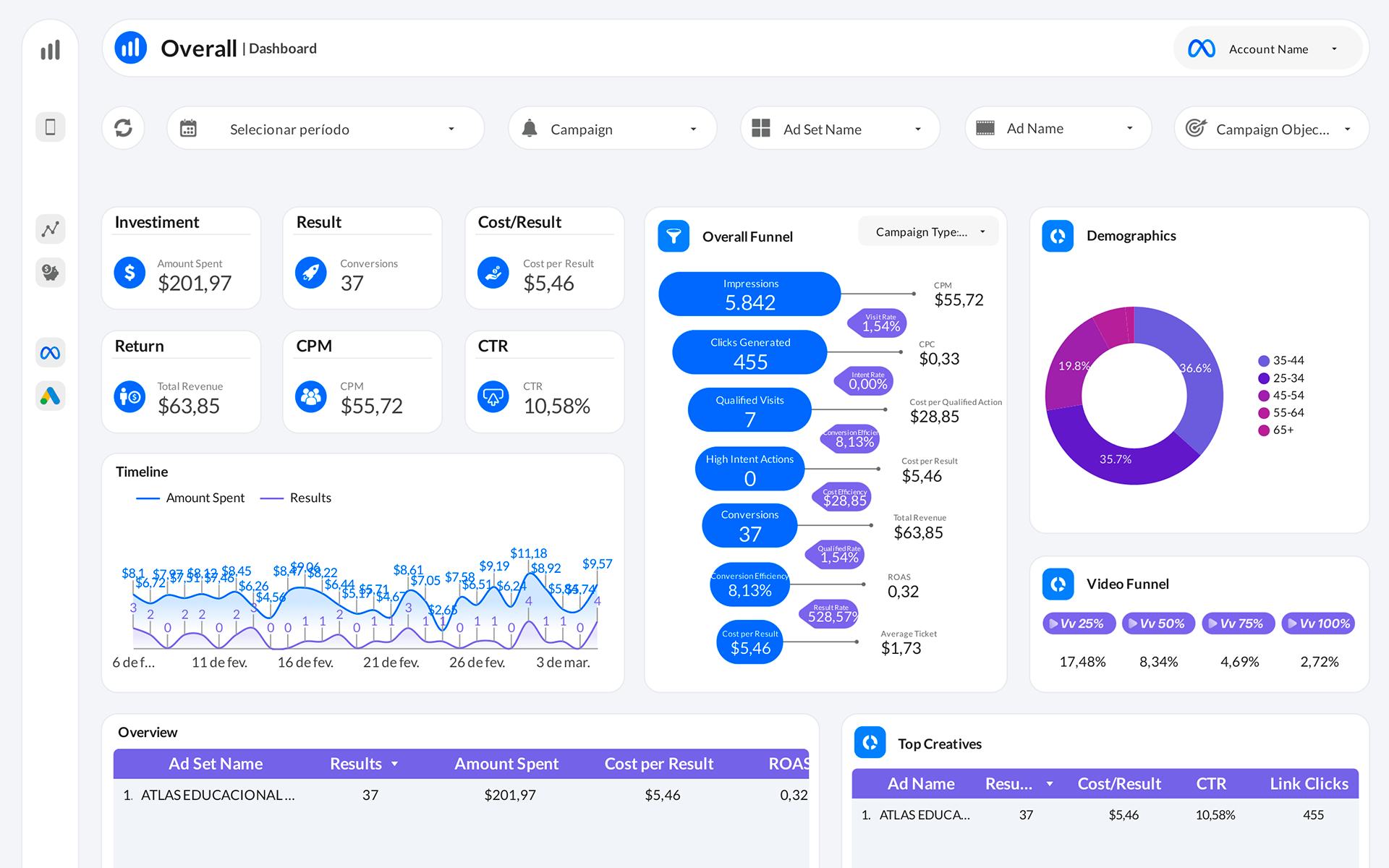Open the Google Ads sidebar icon
The image size is (1389, 868).
tap(51, 396)
